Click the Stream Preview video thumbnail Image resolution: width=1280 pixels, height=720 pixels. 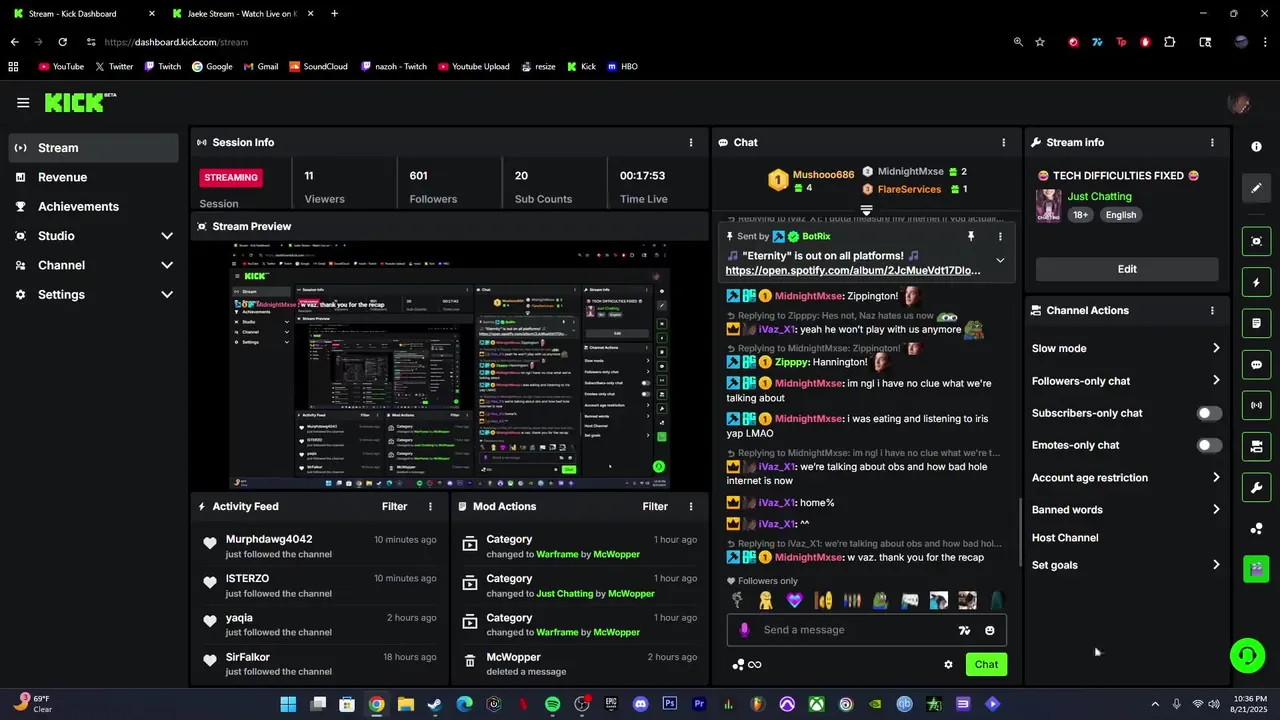[x=448, y=365]
